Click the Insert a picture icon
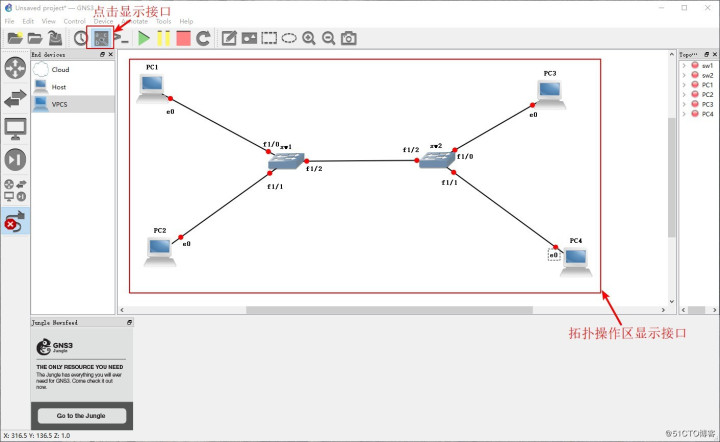This screenshot has height=442, width=720. (x=249, y=38)
